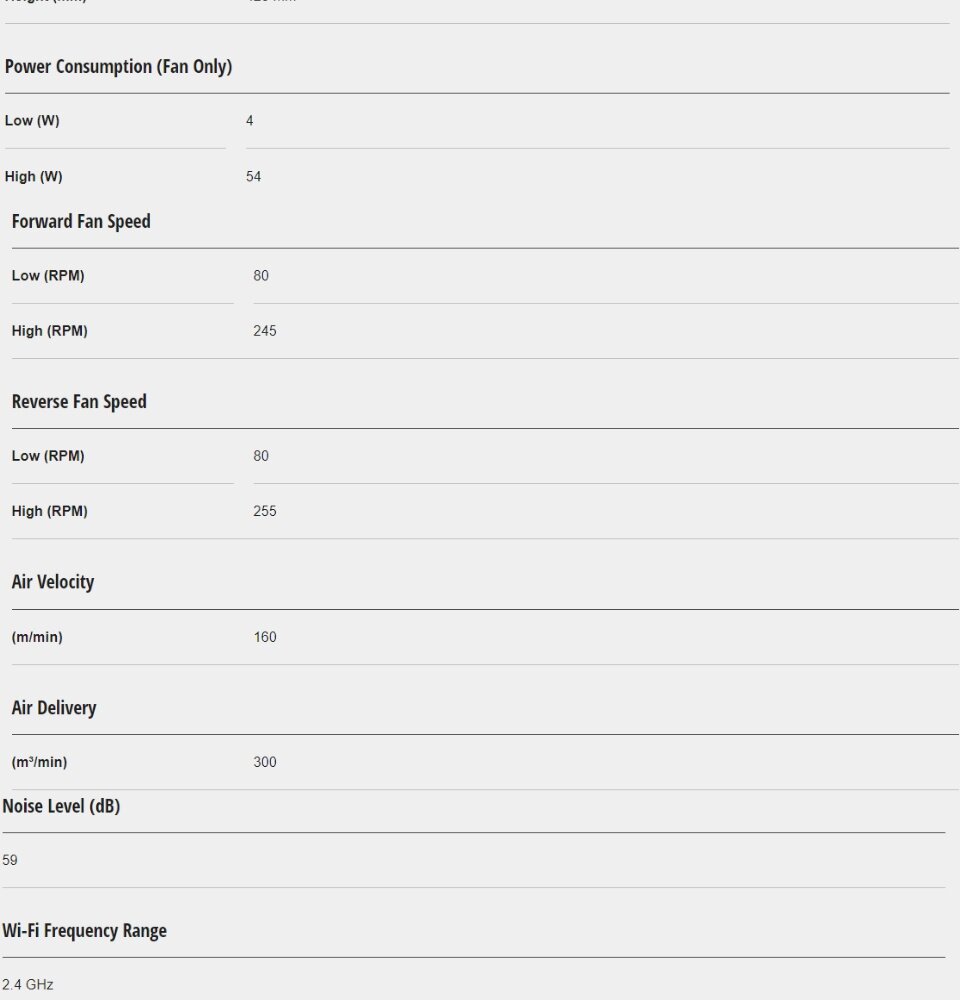The width and height of the screenshot is (960, 1000).
Task: Select the High (W) value 54
Action: click(x=254, y=177)
